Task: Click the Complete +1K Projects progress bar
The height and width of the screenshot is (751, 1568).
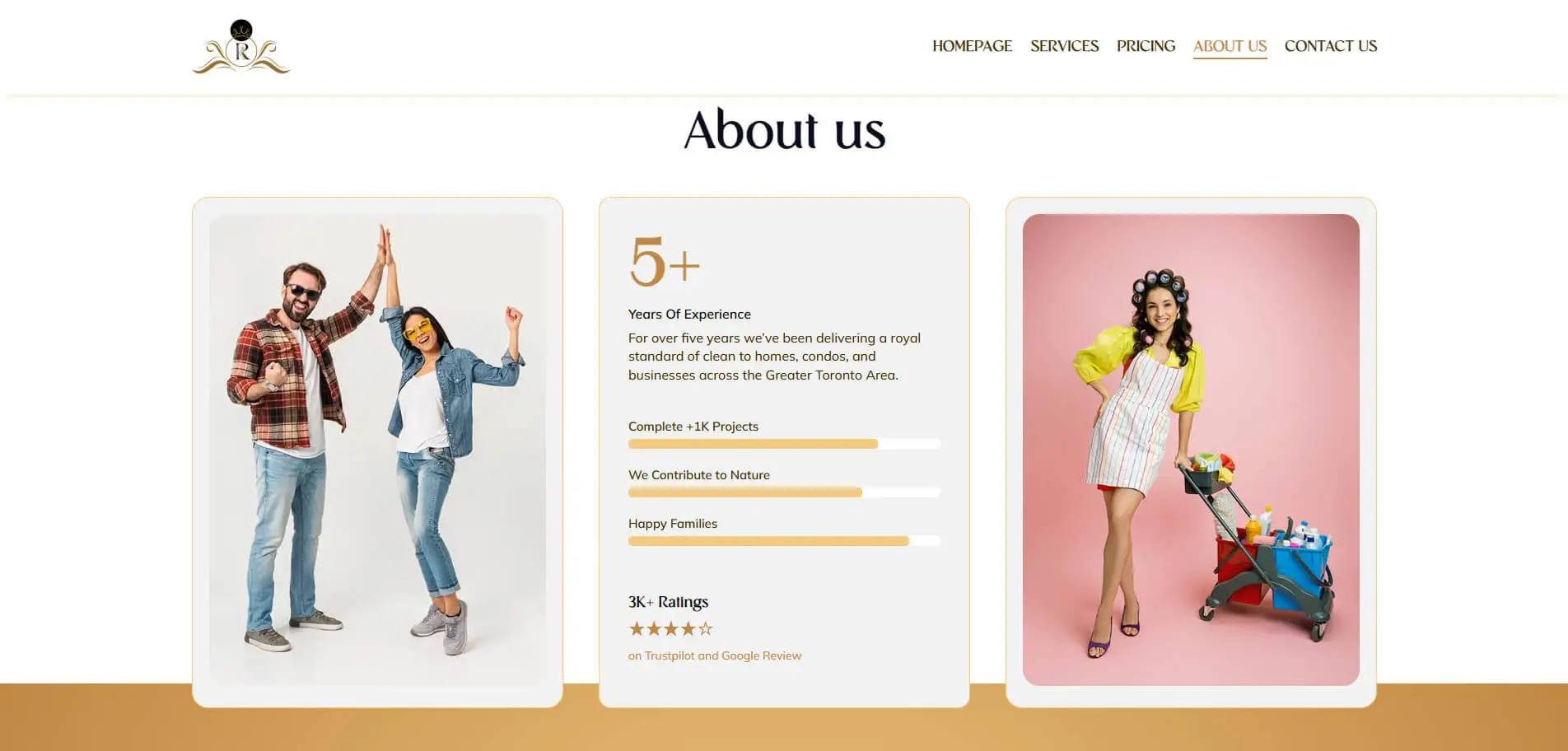Action: 784,444
